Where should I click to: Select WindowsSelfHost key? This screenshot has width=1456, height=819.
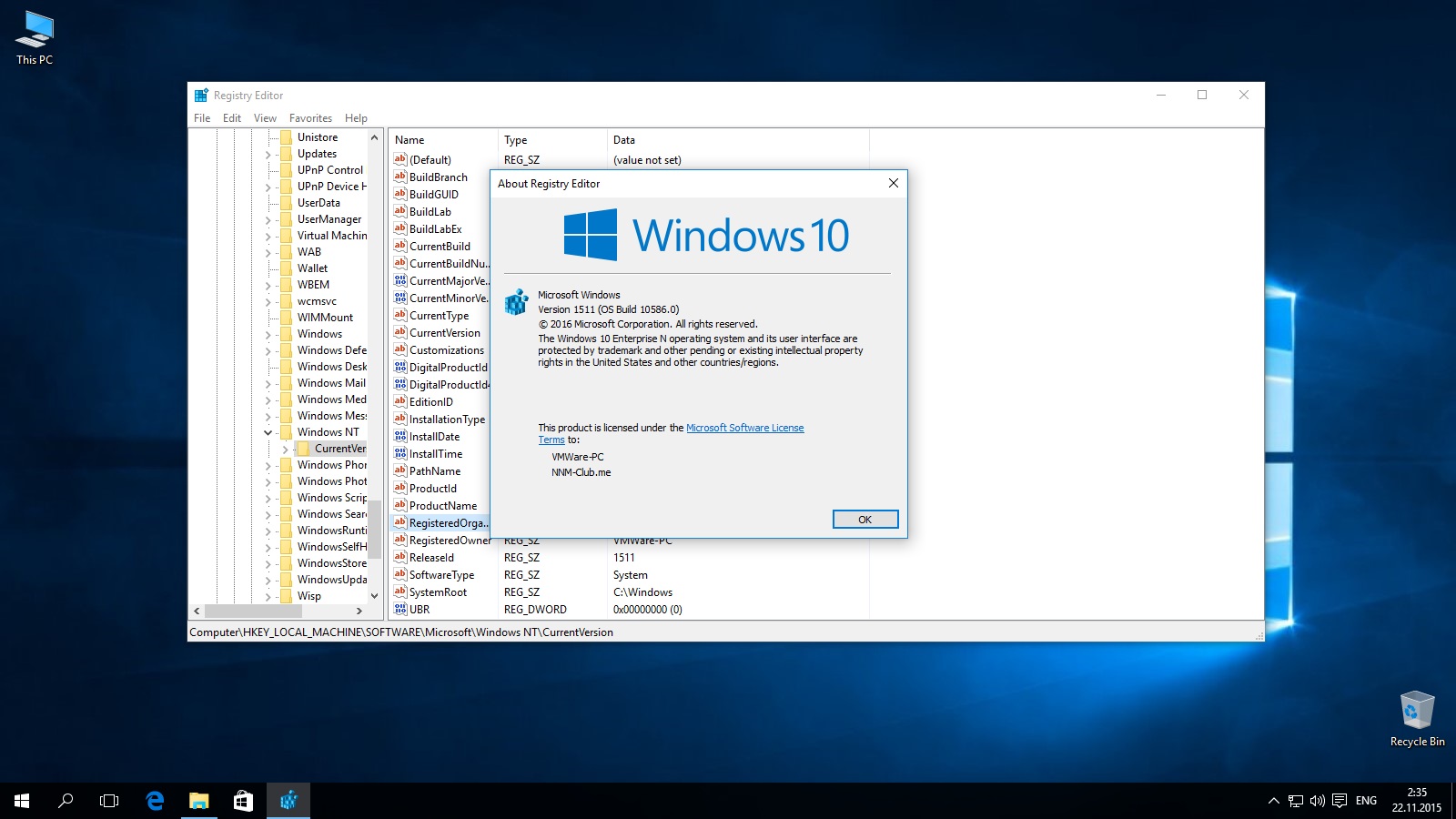[332, 547]
